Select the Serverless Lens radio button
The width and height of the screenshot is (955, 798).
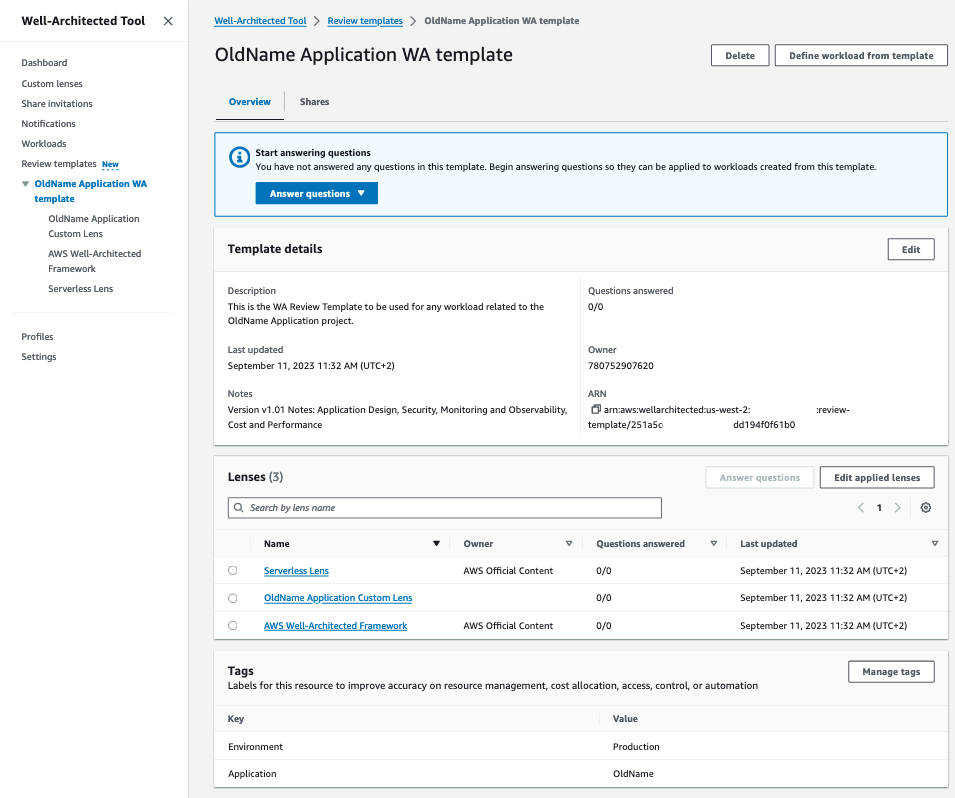231,570
